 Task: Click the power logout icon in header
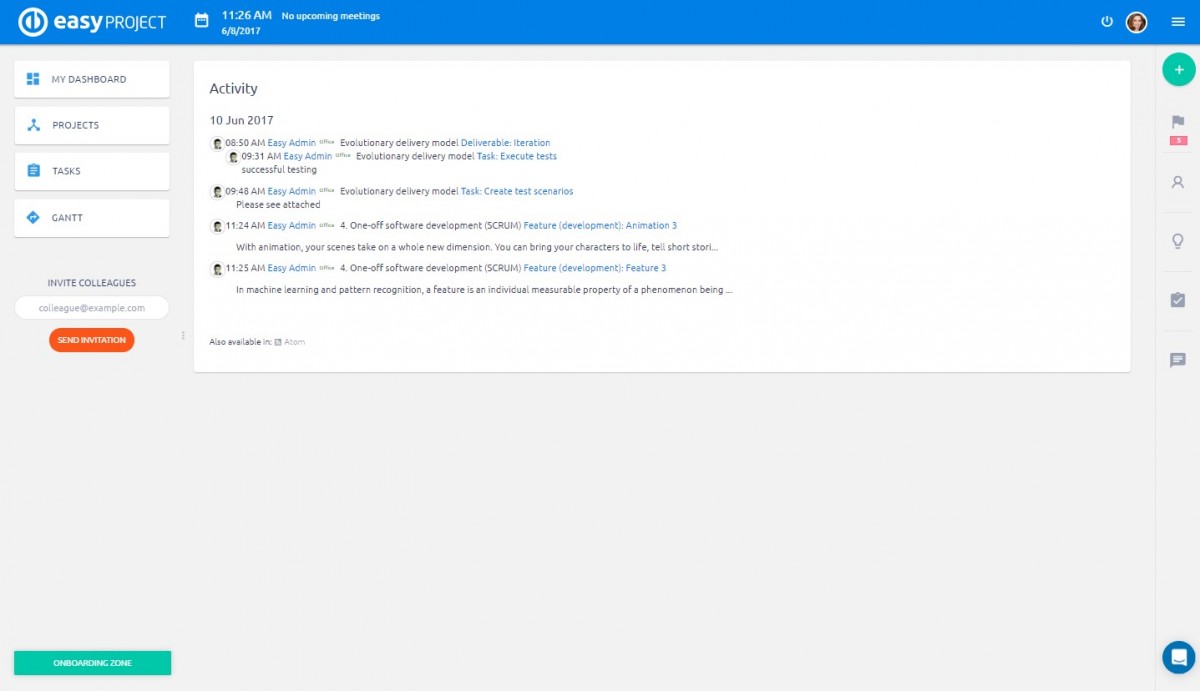coord(1107,21)
